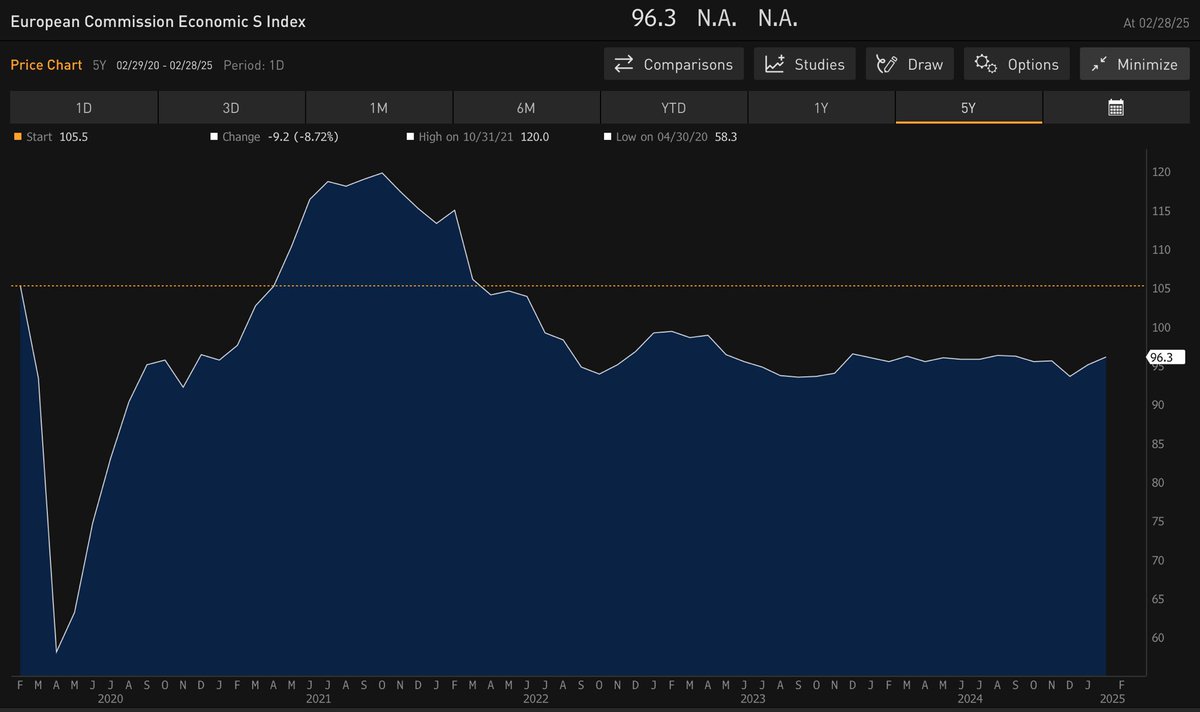Choose the YTD time range

673,108
